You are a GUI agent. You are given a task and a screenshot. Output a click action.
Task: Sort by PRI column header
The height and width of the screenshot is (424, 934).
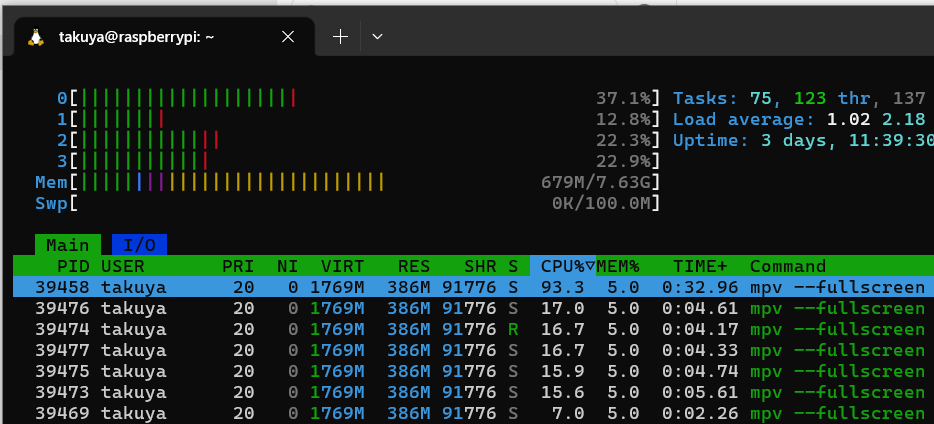[x=238, y=266]
